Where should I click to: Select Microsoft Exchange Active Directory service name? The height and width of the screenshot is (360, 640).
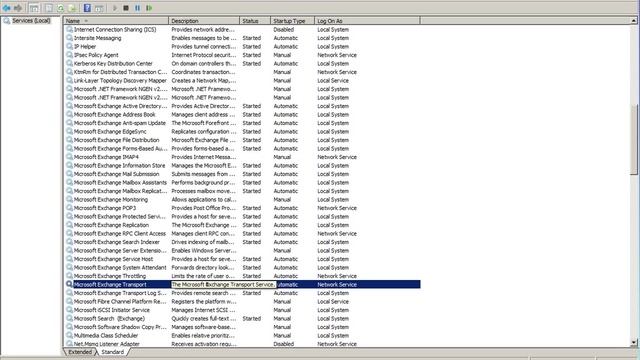pyautogui.click(x=120, y=106)
